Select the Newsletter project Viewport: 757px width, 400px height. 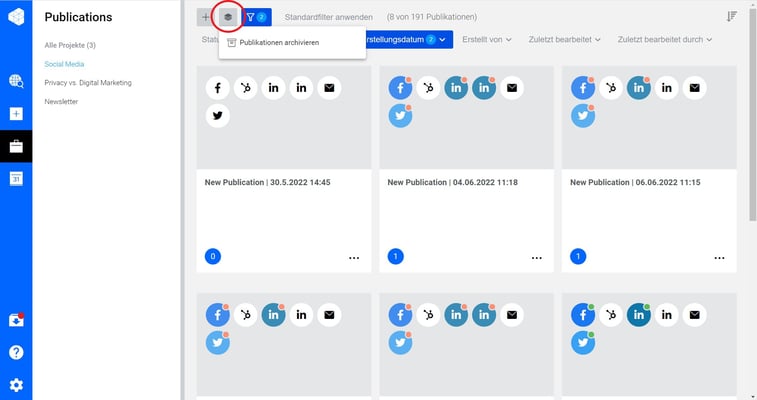pyautogui.click(x=61, y=101)
